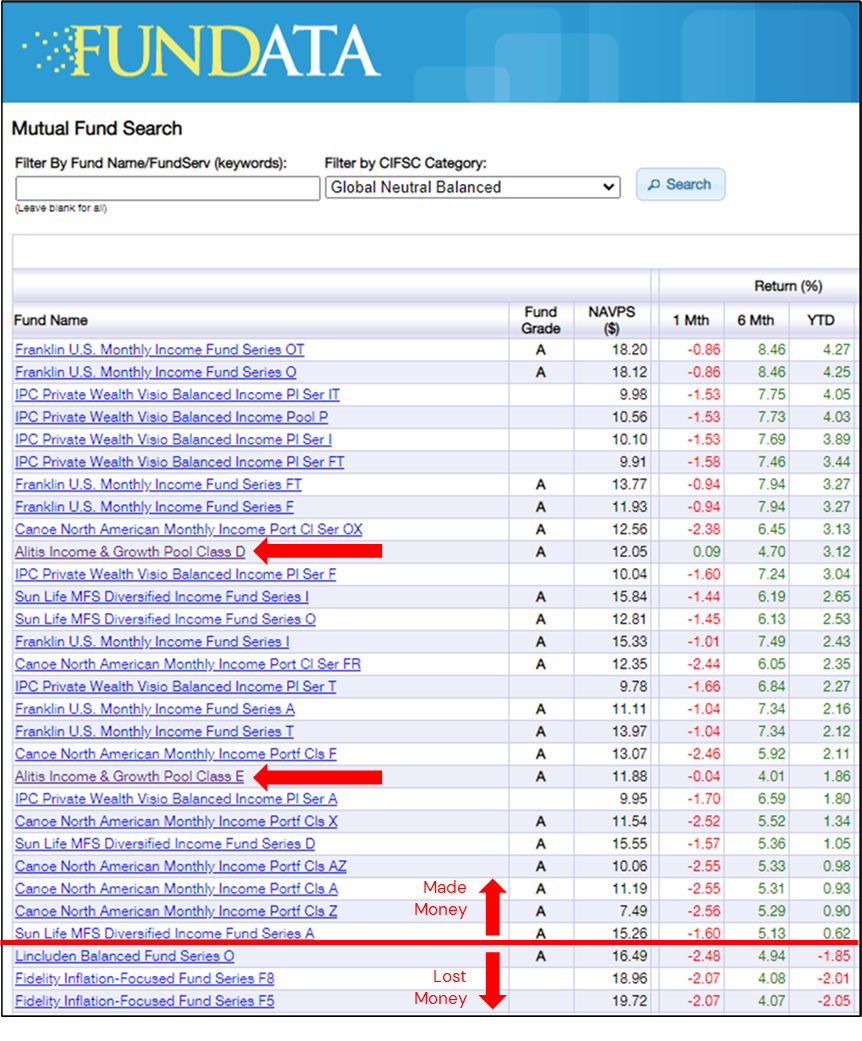862x1041 pixels.
Task: Click YTD return value 3.12
Action: (836, 552)
